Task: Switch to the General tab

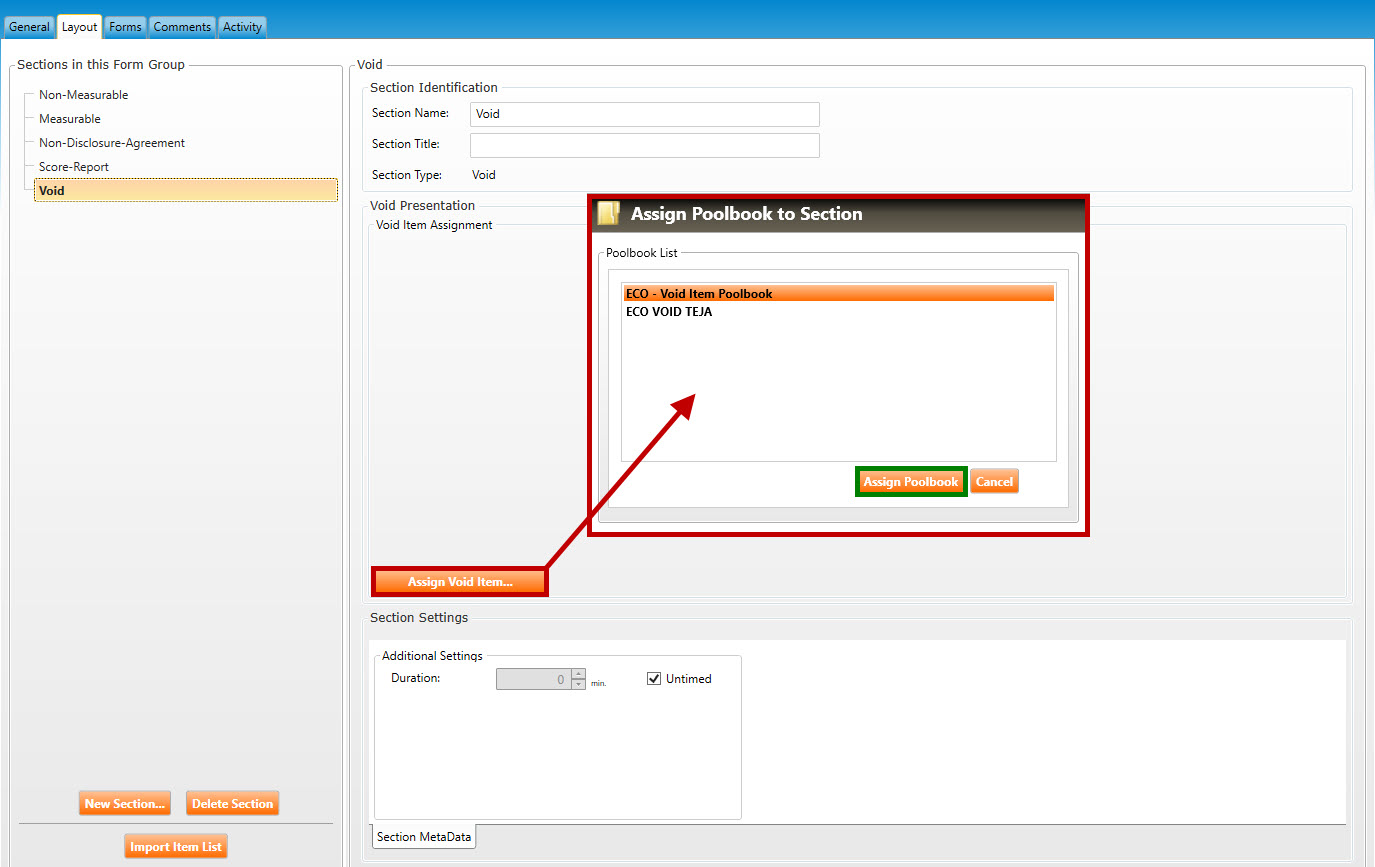Action: tap(29, 27)
